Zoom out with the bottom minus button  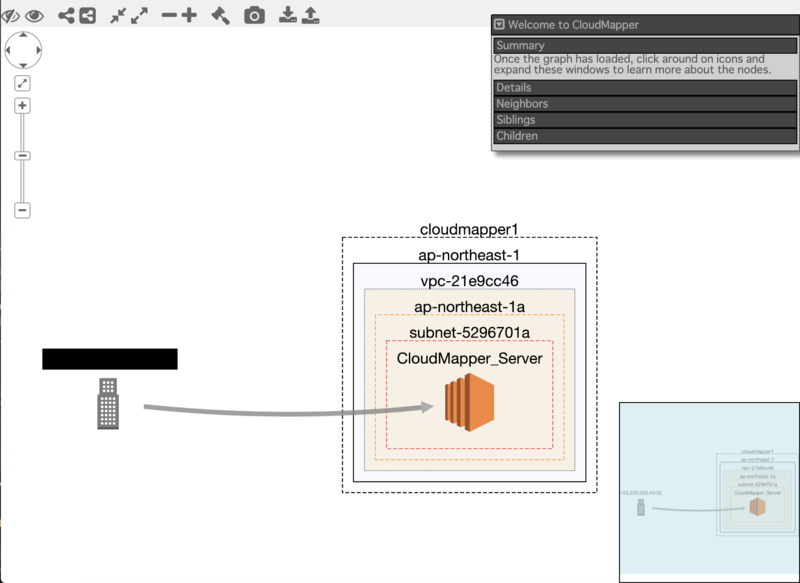coord(22,210)
